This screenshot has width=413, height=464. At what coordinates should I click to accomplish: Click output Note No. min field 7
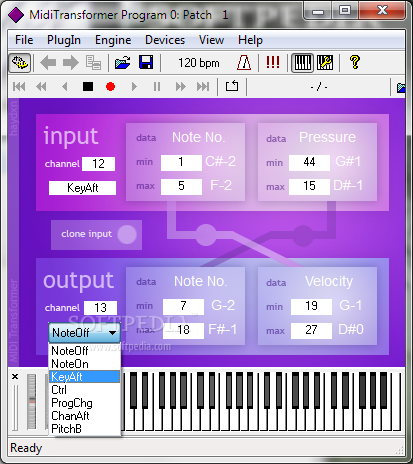(183, 307)
